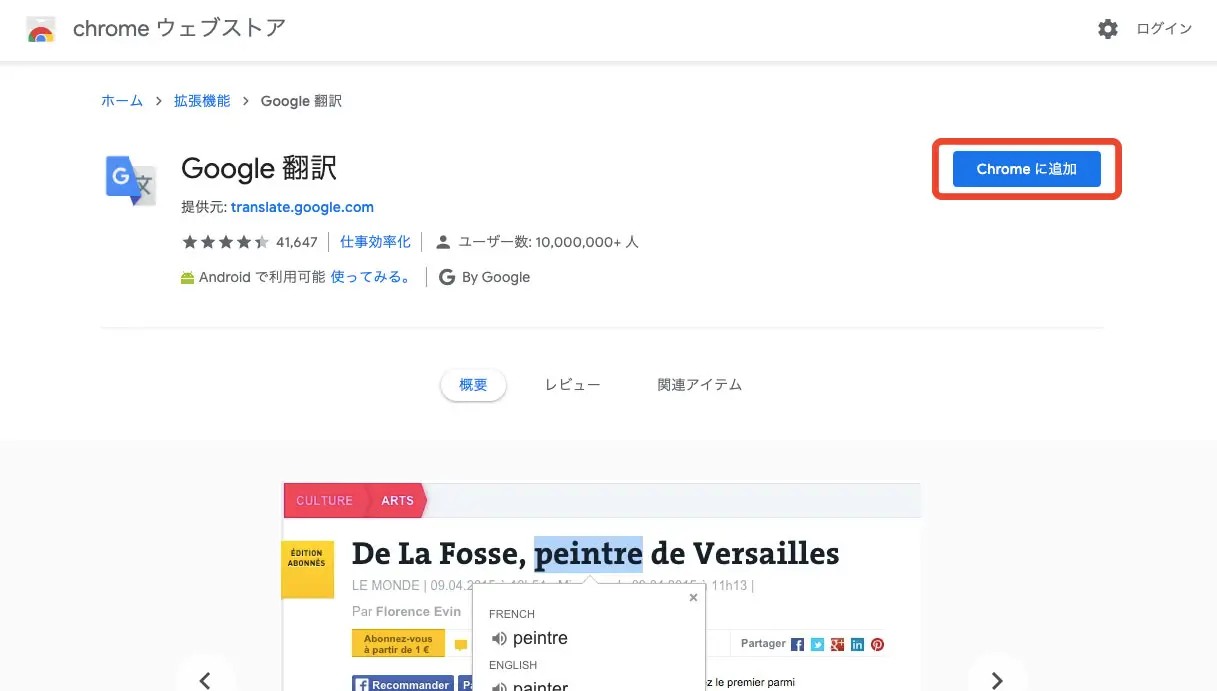Click the Google Translate extension icon

pos(131,180)
